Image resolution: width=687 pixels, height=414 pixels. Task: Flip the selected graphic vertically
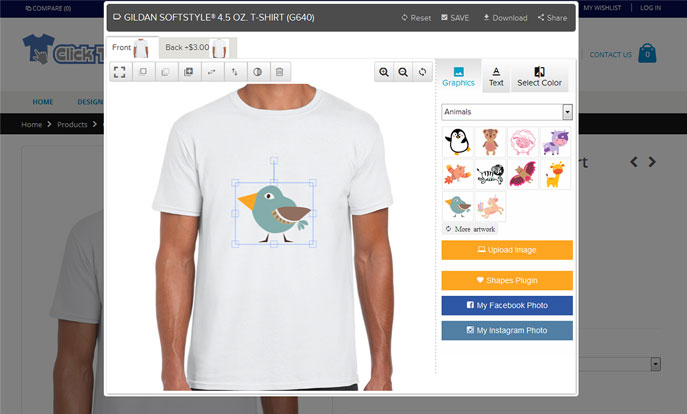click(235, 72)
